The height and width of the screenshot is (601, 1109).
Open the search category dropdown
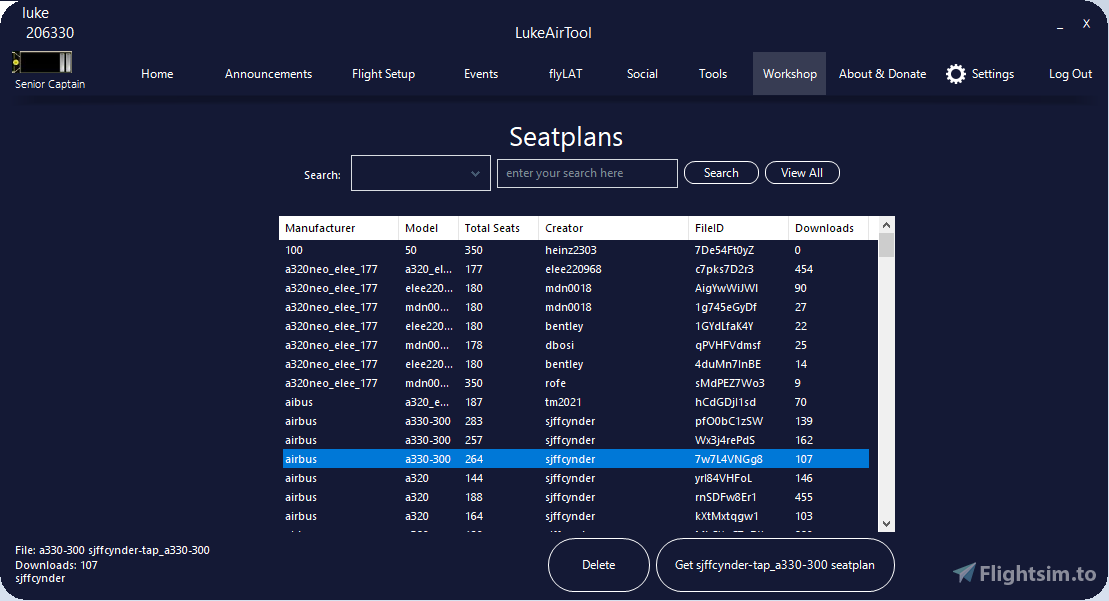point(420,172)
